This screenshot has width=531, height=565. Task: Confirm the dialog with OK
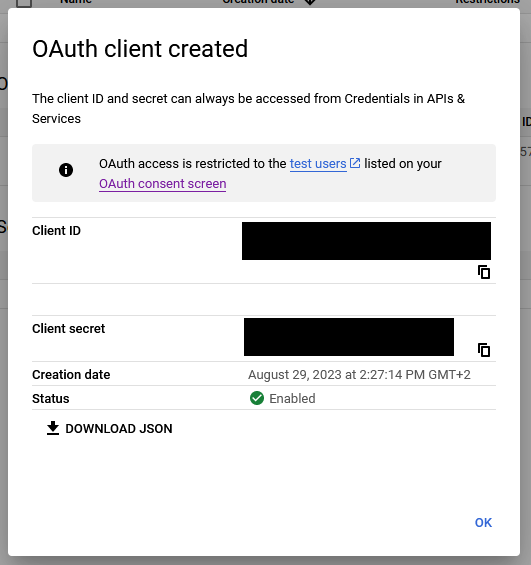coord(483,522)
